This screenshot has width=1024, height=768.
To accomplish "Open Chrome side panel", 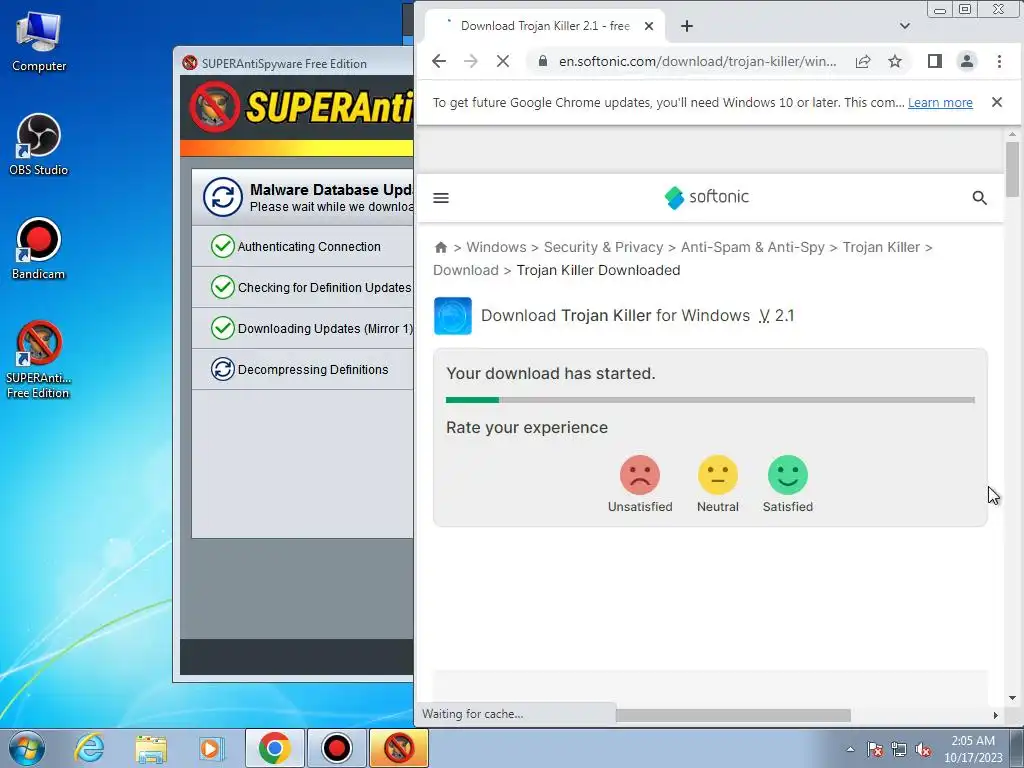I will point(935,61).
